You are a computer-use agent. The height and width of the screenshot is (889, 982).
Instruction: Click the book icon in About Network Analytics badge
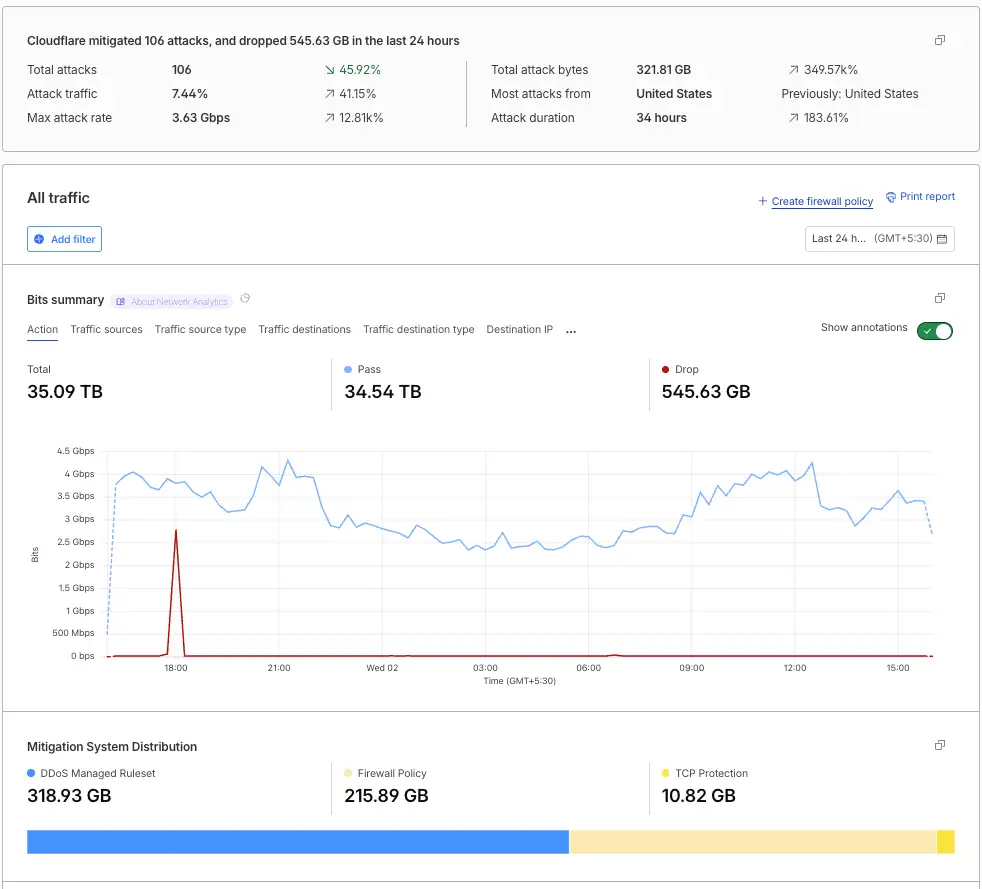point(120,302)
